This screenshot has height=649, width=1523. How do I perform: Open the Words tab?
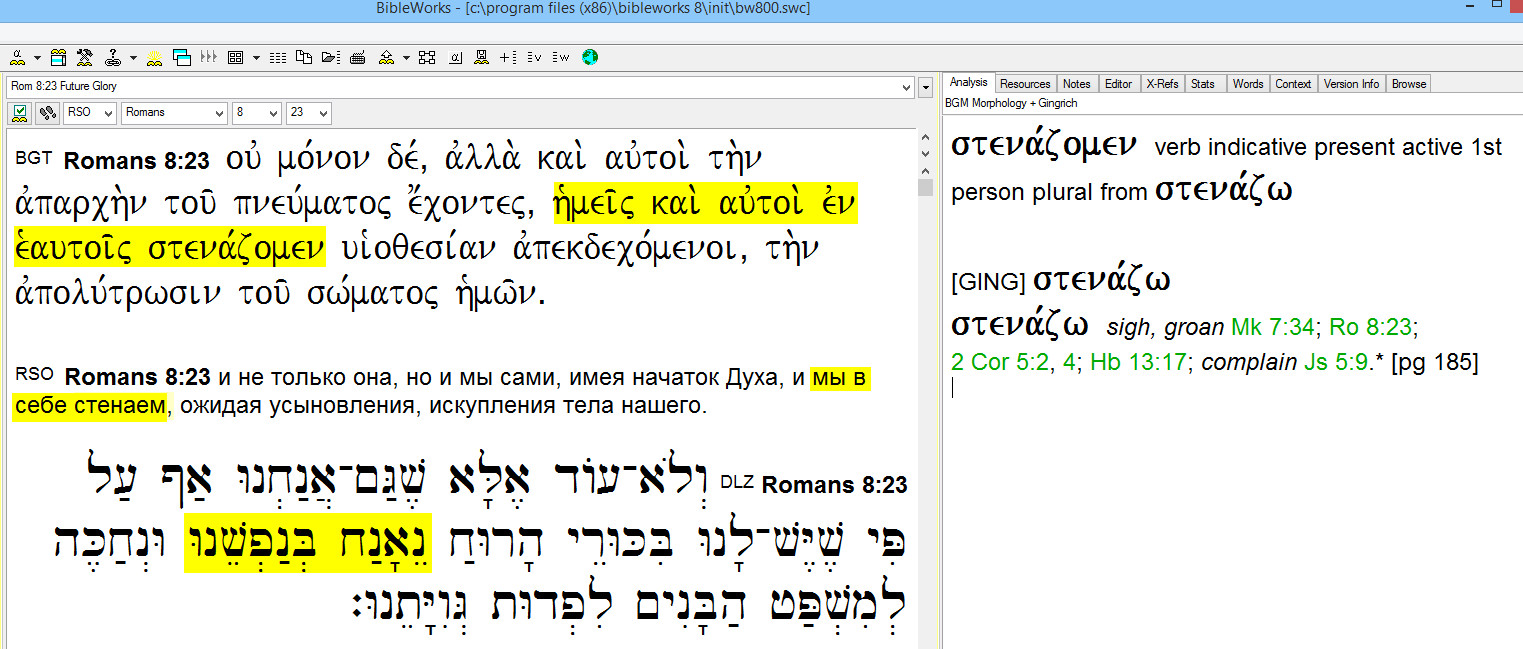point(1247,84)
